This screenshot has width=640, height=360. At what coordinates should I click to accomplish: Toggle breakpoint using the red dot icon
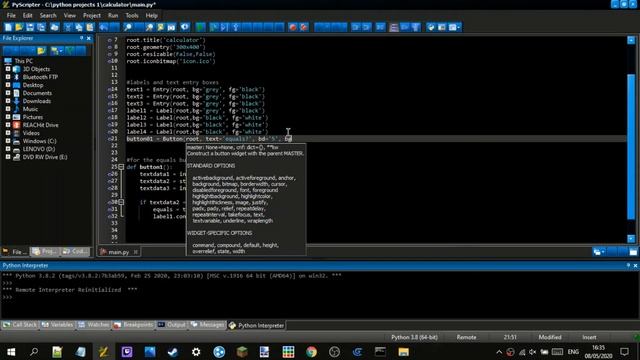tap(292, 27)
